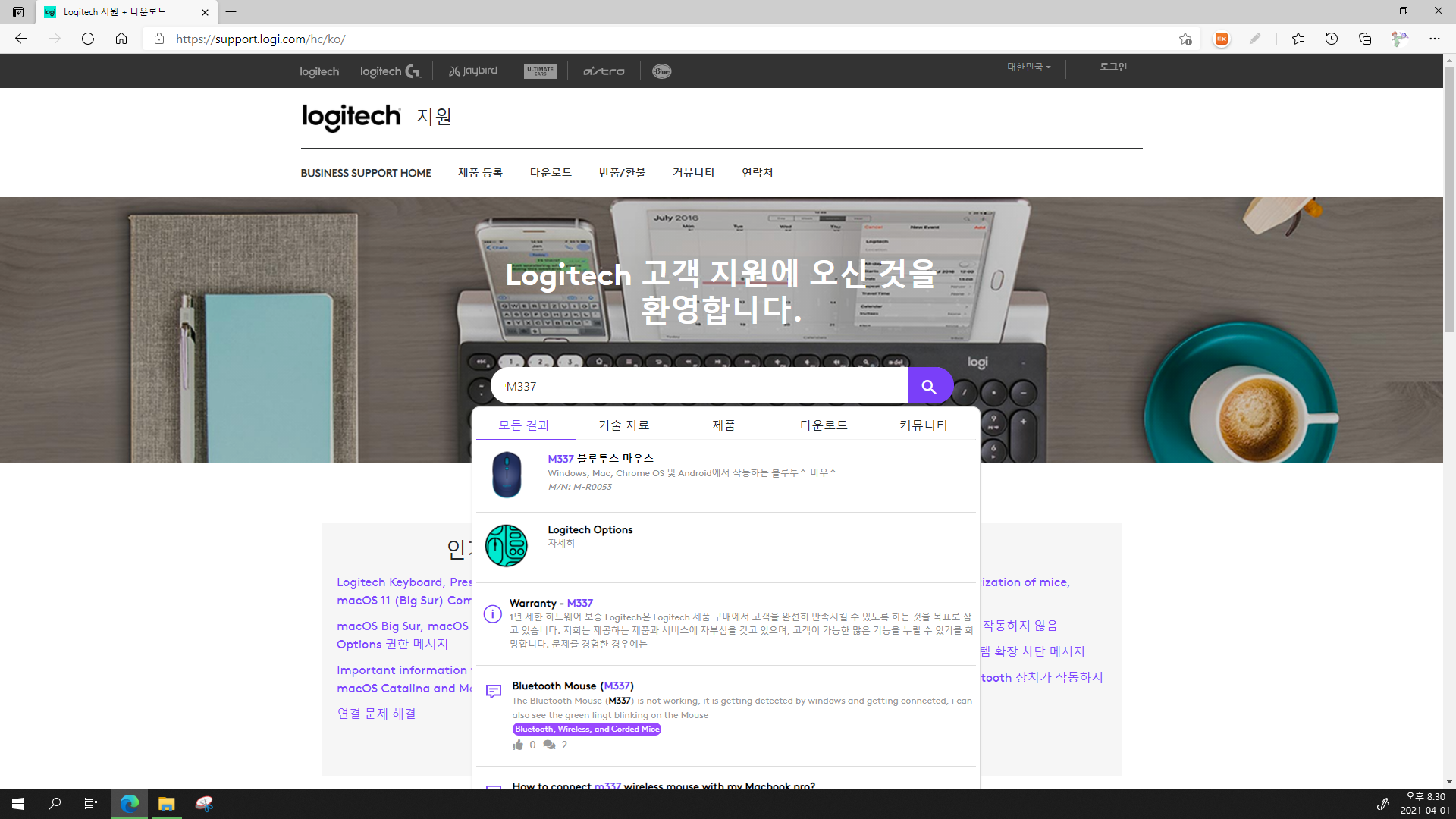Open the Ultimate Ears brand logo
Image resolution: width=1456 pixels, height=819 pixels.
coord(540,71)
